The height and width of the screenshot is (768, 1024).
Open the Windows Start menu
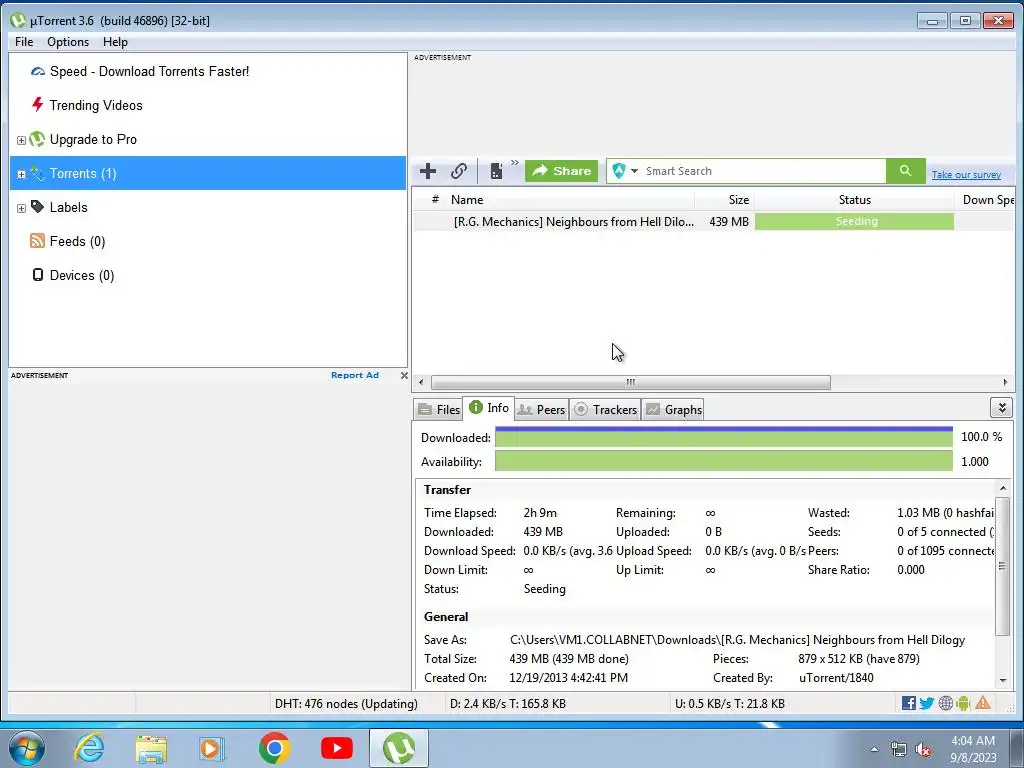[27, 748]
